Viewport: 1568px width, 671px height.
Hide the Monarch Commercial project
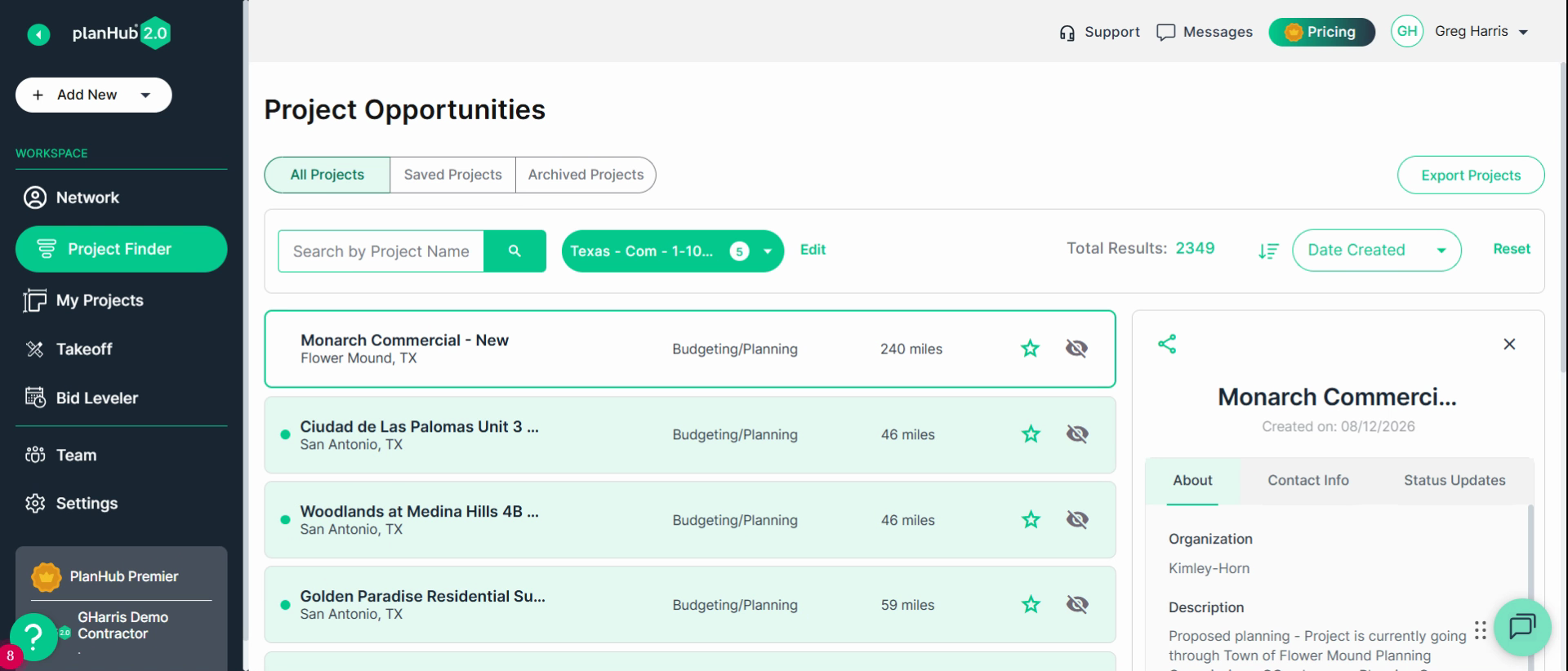tap(1076, 349)
